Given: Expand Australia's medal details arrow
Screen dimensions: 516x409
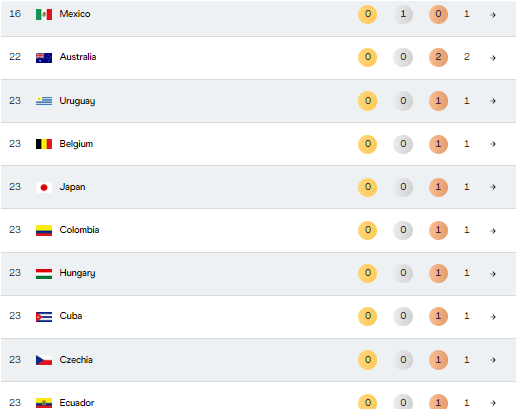Looking at the screenshot, I should click(493, 58).
